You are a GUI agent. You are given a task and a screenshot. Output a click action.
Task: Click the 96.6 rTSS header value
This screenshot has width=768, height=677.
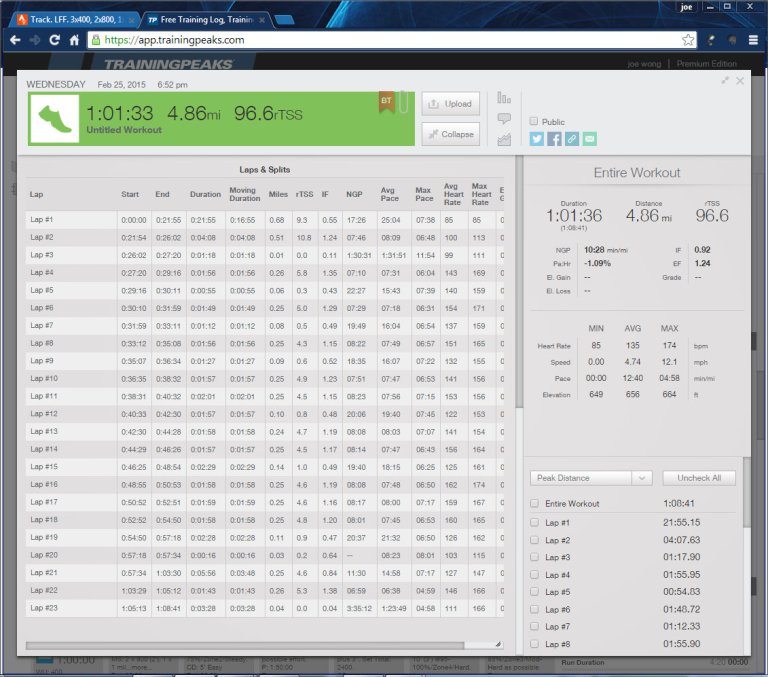tap(268, 114)
